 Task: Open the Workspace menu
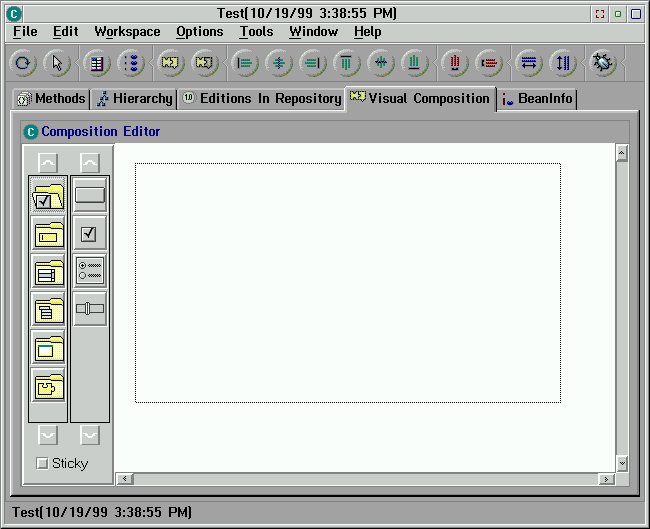click(x=127, y=32)
